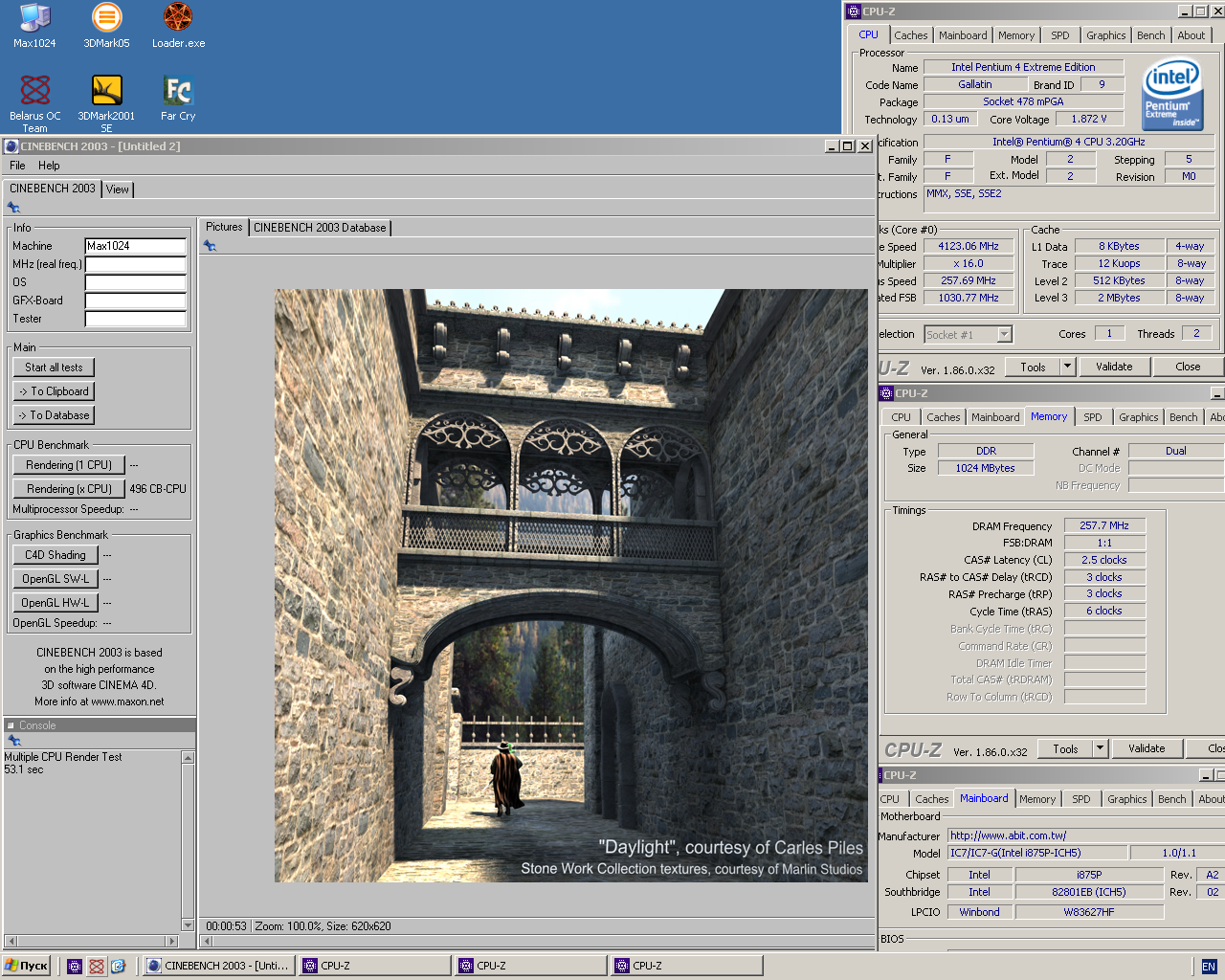
Task: Click the Machine input field
Action: pyautogui.click(x=135, y=246)
